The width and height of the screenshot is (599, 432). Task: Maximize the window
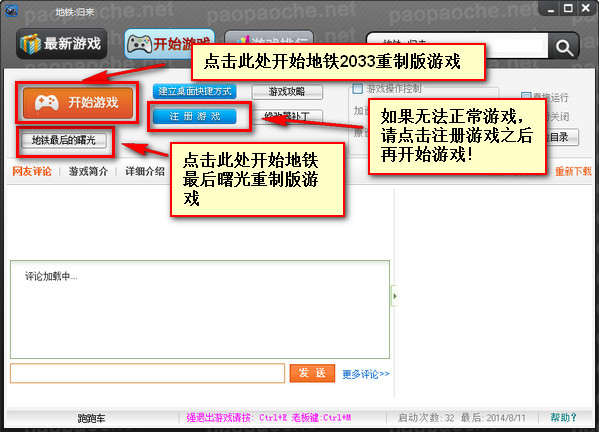(x=568, y=8)
